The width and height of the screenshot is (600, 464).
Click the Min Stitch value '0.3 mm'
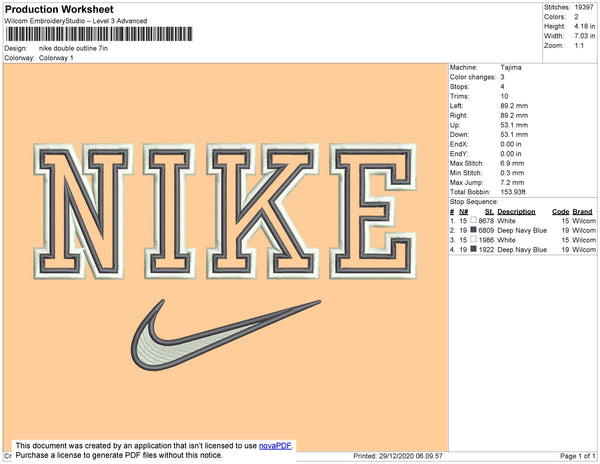[512, 173]
